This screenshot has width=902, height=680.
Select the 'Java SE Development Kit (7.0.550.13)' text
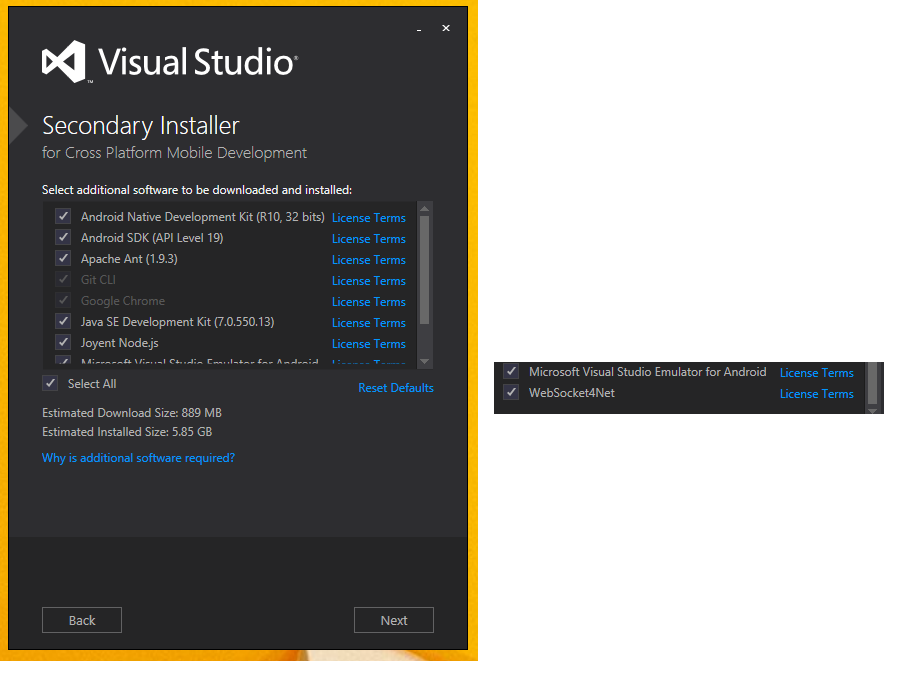177,322
